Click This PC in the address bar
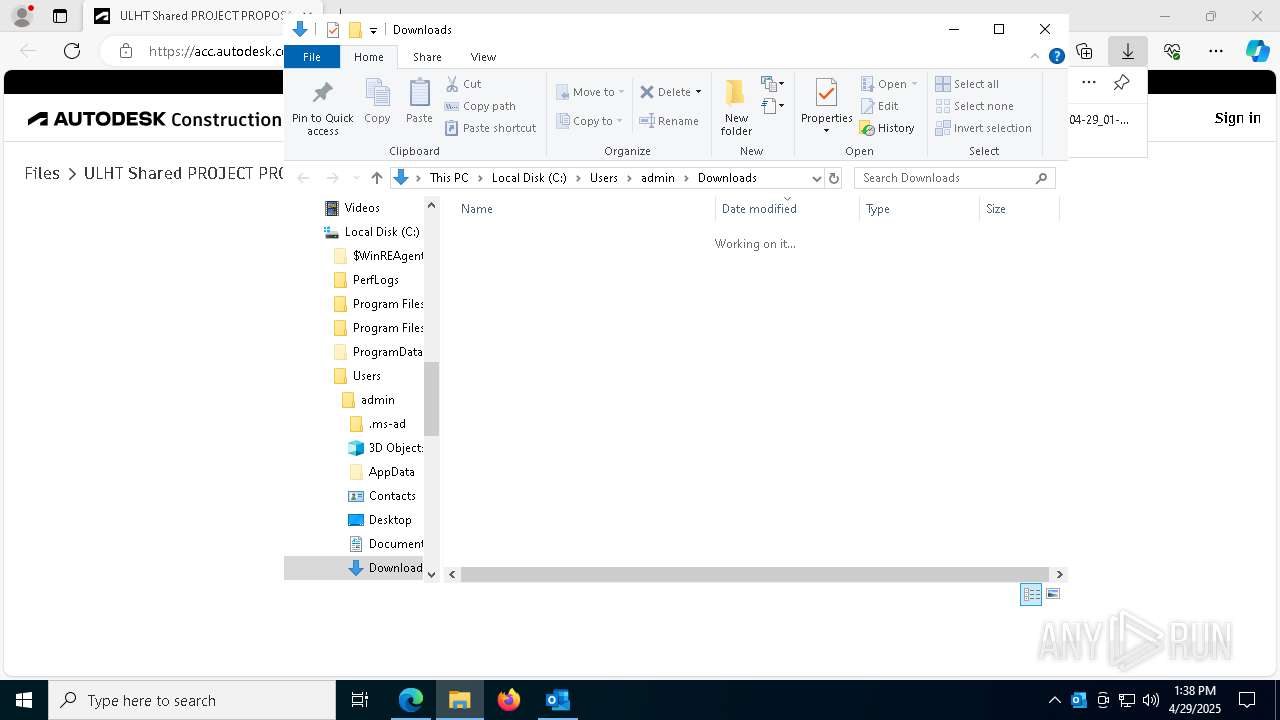Viewport: 1280px width, 720px height. (x=449, y=178)
